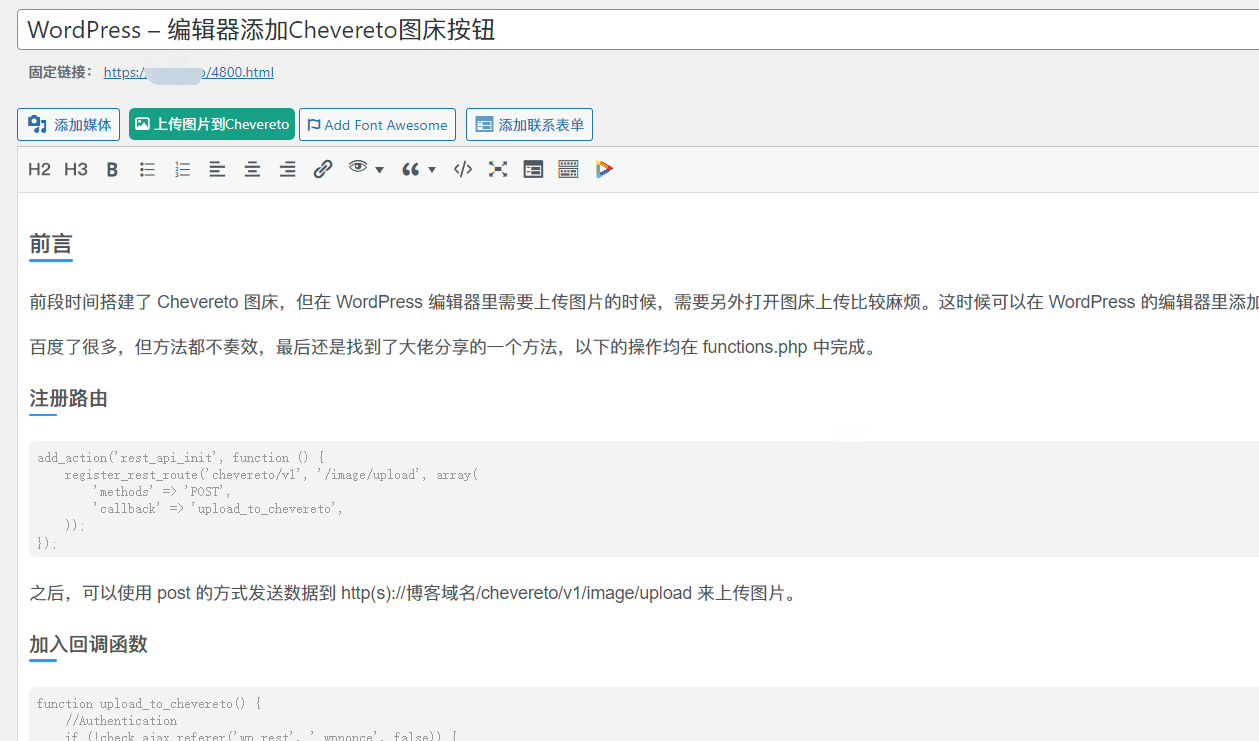
Task: Insert a hyperlink via chain icon
Action: (x=322, y=169)
